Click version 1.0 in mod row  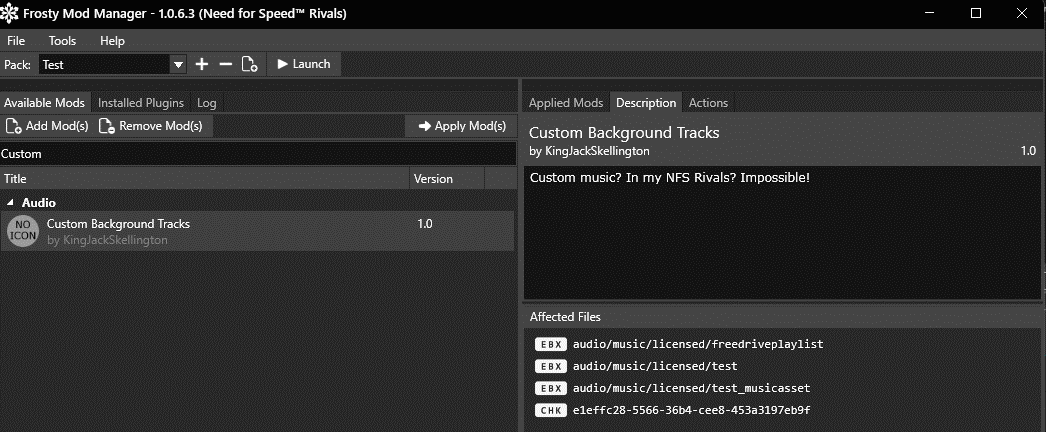425,224
